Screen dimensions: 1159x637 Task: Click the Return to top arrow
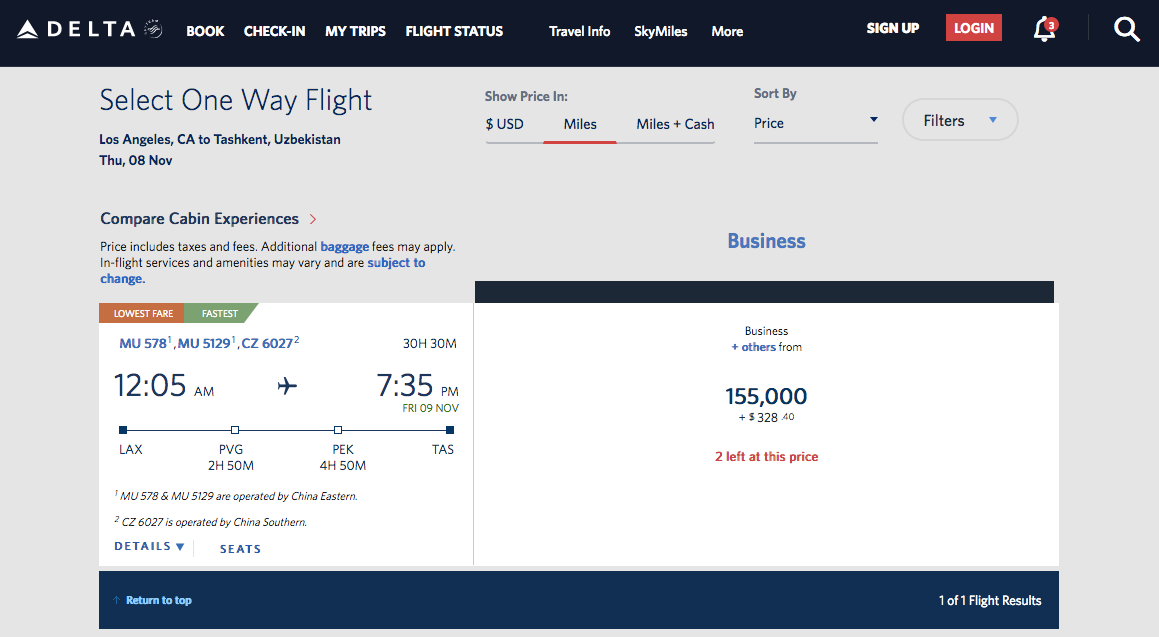117,600
